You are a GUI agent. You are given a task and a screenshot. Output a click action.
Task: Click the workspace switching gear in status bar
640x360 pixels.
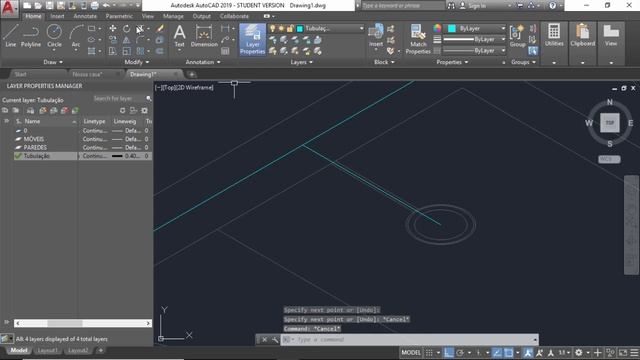(579, 353)
